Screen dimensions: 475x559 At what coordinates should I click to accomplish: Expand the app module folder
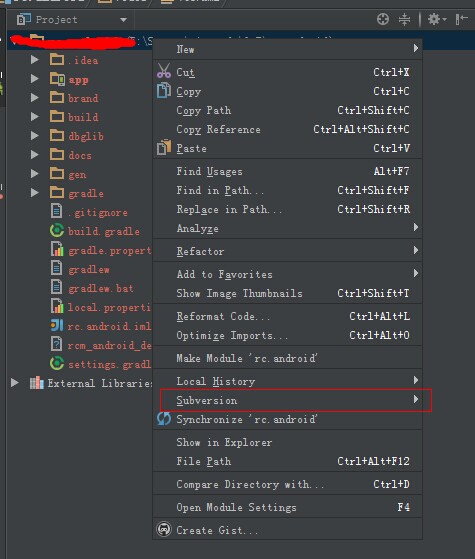point(35,78)
